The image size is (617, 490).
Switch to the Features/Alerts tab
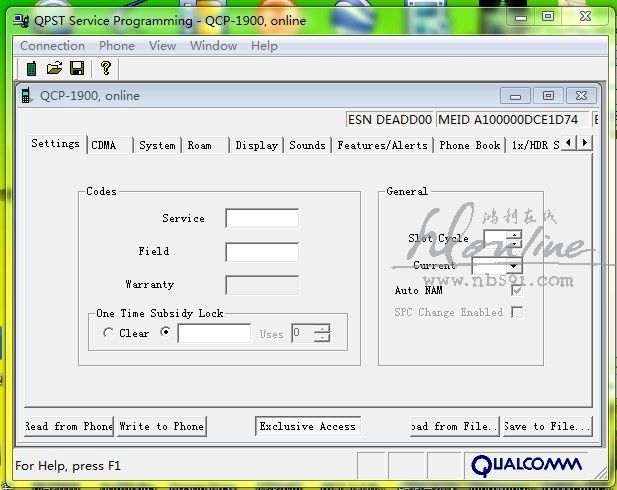click(382, 145)
